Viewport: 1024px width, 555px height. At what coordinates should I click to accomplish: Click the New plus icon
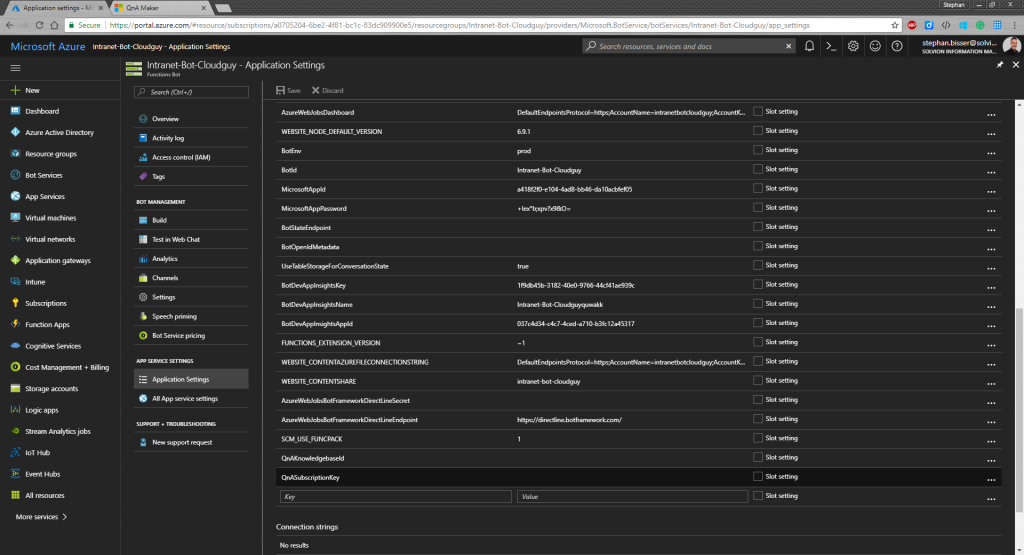[x=16, y=90]
